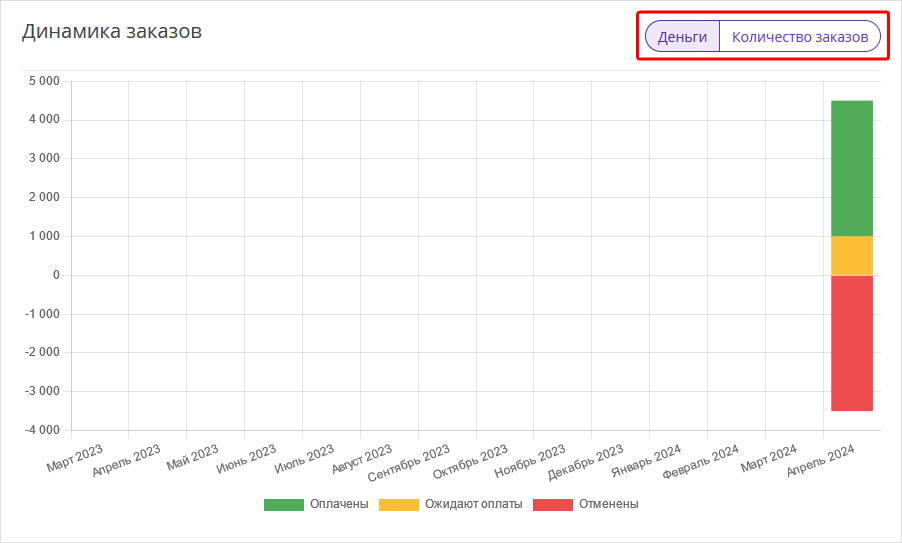Select the yellow awaiting payment bar segment
This screenshot has height=543, width=902.
click(x=852, y=255)
